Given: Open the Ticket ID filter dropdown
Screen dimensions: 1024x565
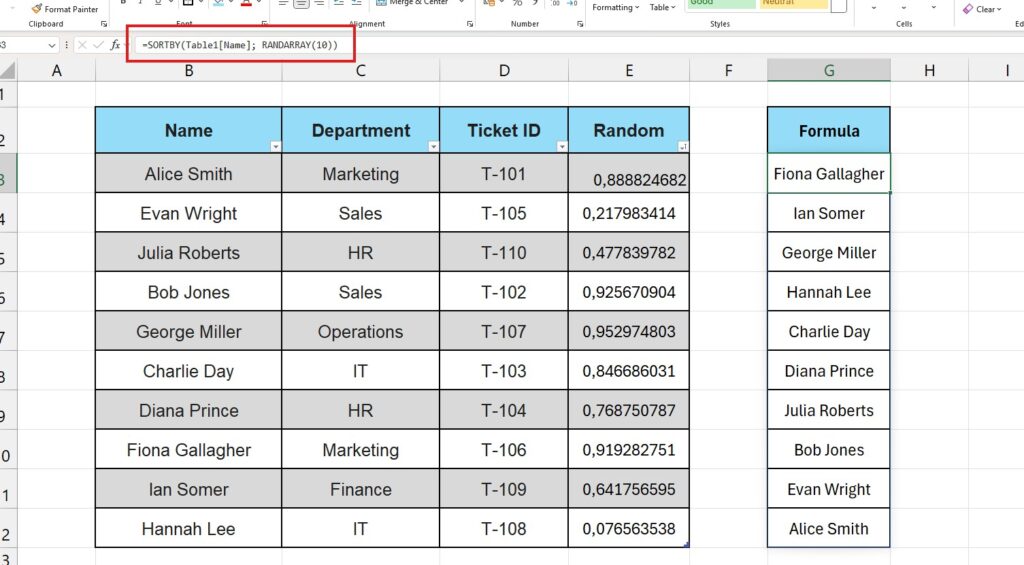Looking at the screenshot, I should click(x=562, y=147).
